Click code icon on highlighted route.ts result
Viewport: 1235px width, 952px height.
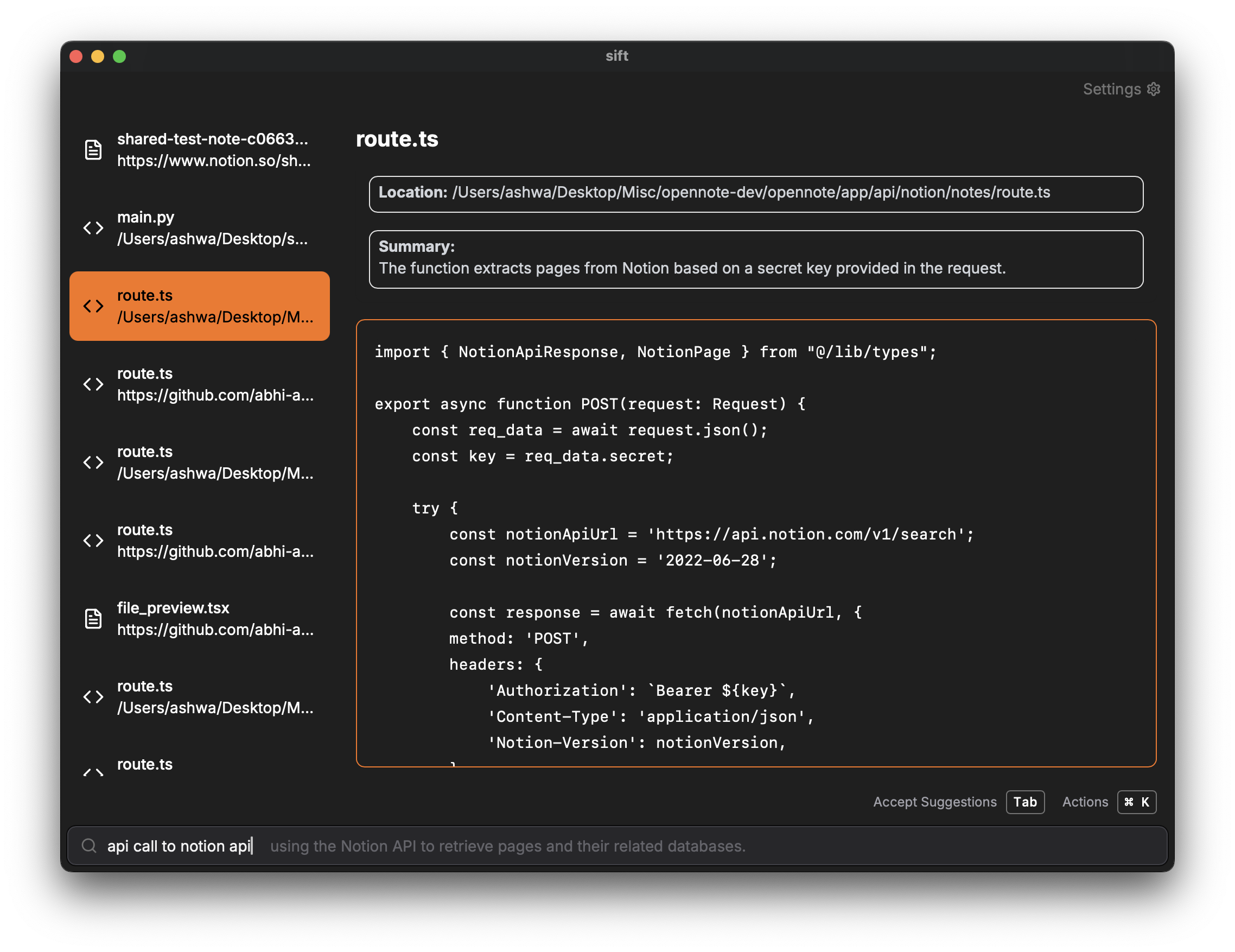click(x=93, y=306)
